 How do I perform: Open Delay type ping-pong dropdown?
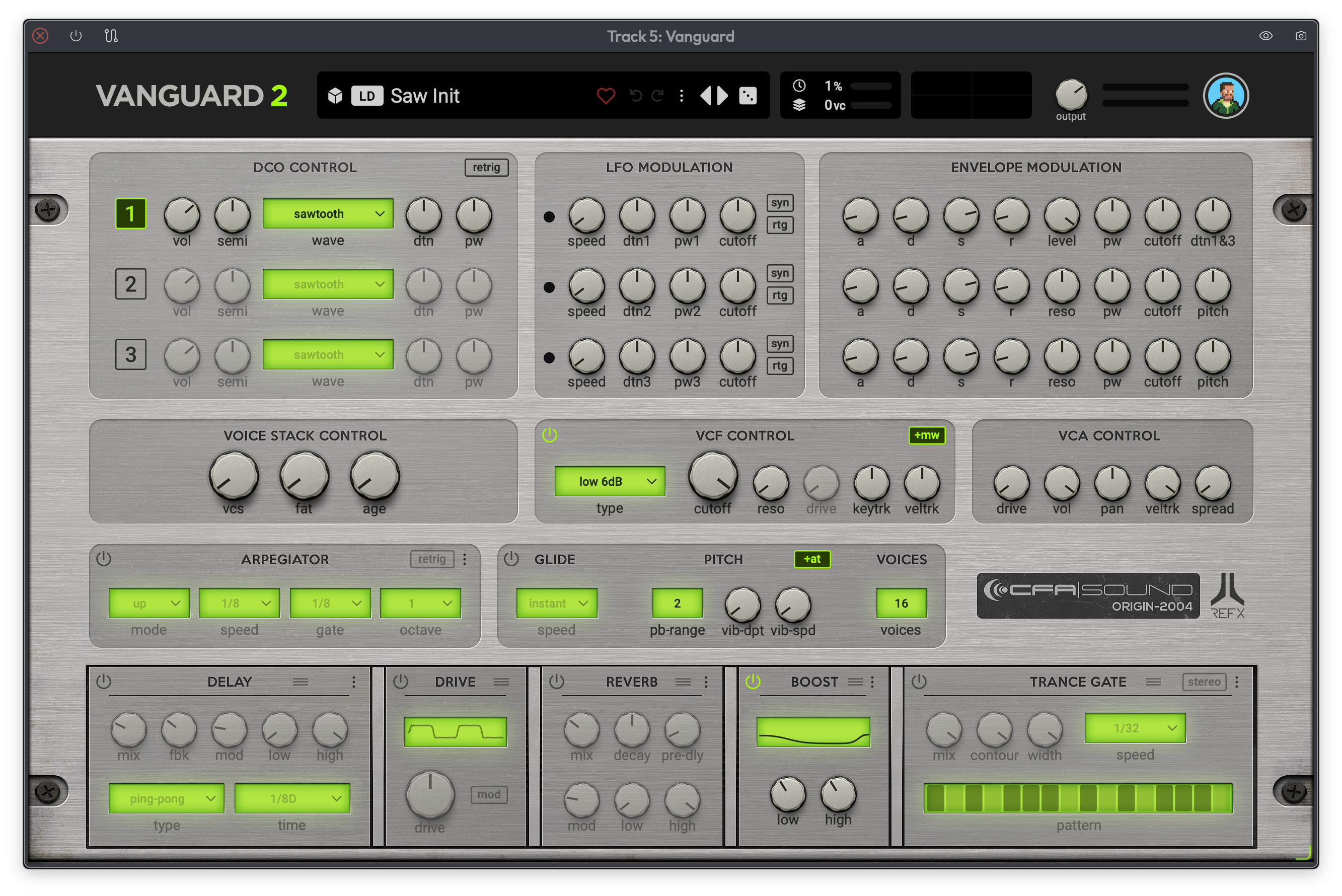tap(166, 798)
